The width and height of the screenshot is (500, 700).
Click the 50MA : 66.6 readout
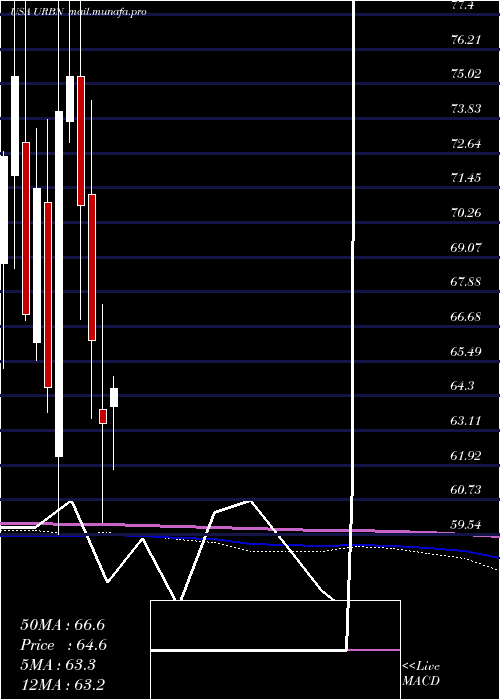tap(63, 625)
